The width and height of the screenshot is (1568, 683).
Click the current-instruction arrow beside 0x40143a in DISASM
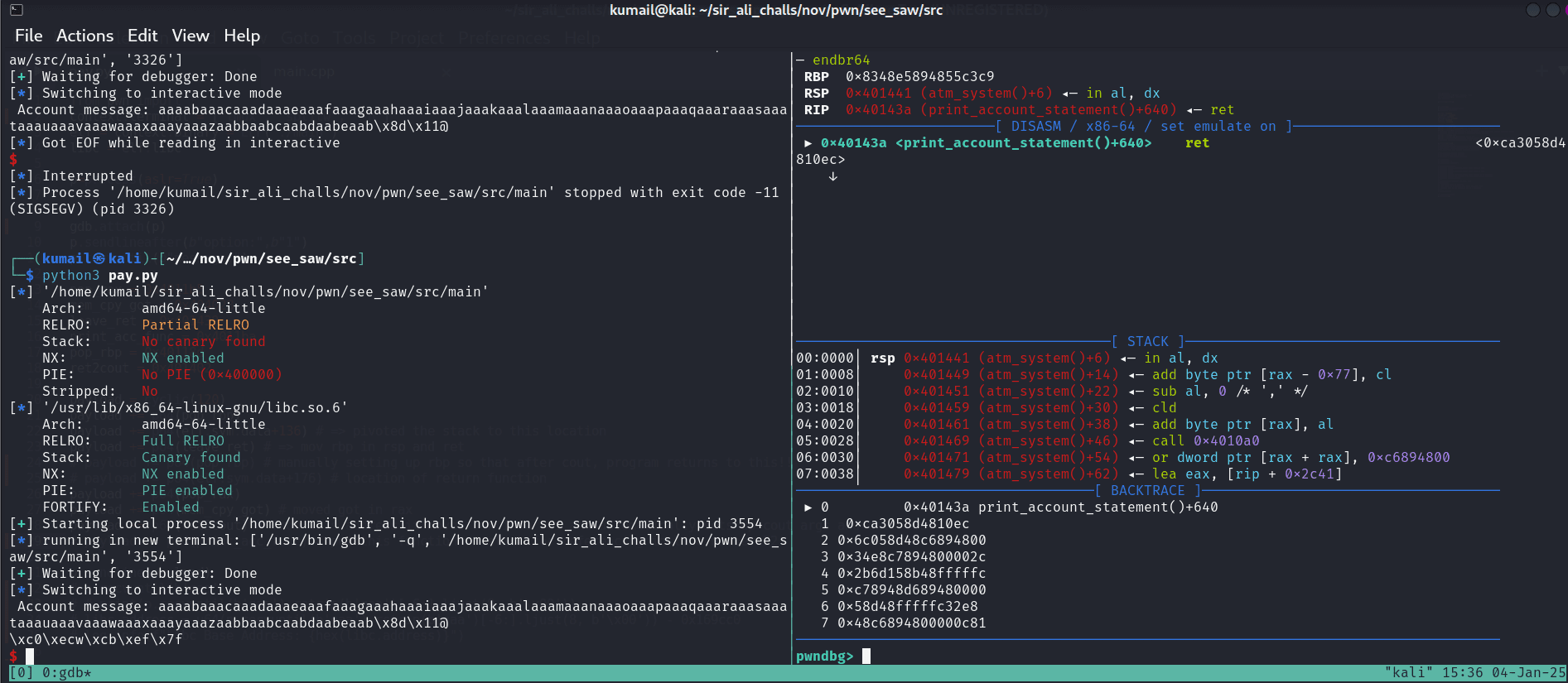click(x=808, y=143)
